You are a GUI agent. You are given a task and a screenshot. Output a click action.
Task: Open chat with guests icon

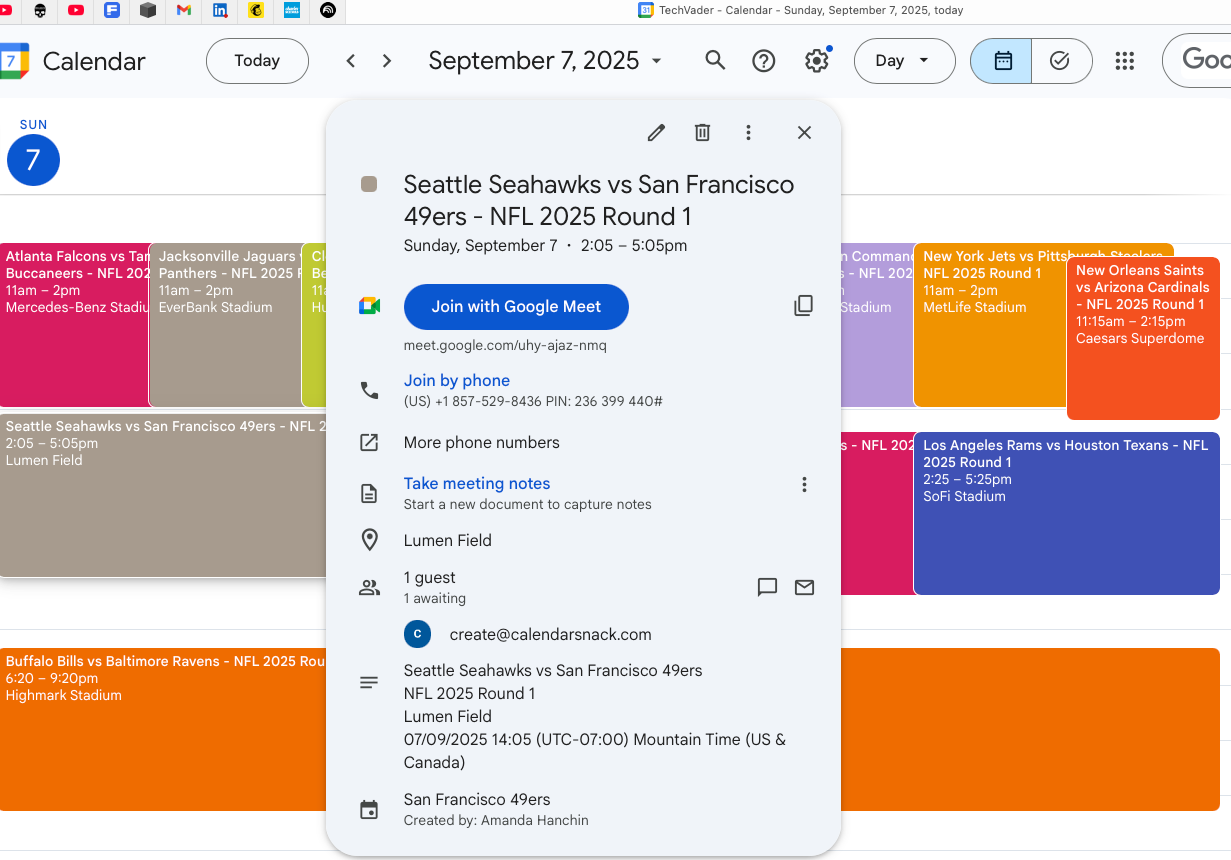click(x=767, y=587)
